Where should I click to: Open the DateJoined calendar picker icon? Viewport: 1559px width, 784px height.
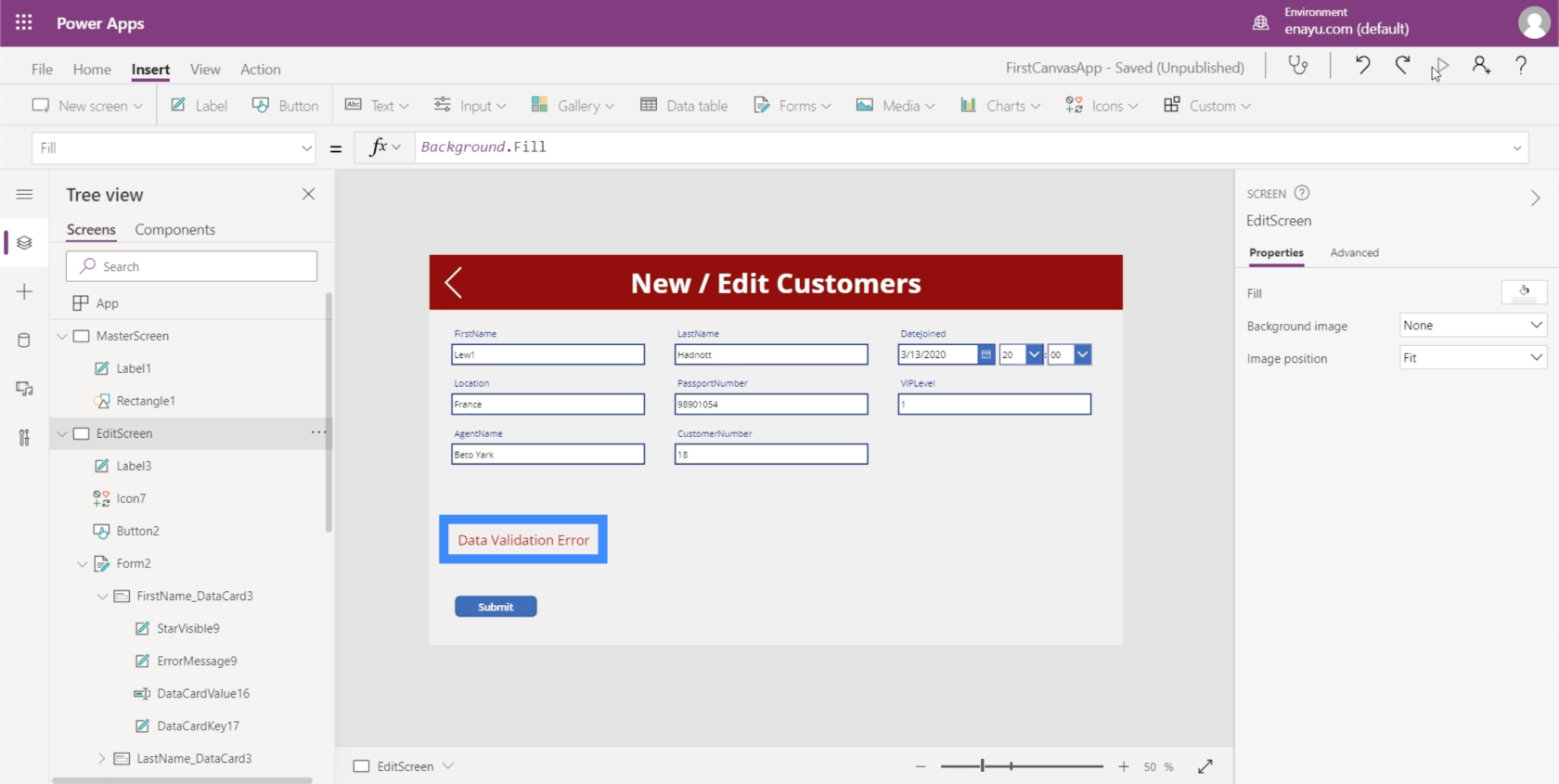[x=986, y=354]
